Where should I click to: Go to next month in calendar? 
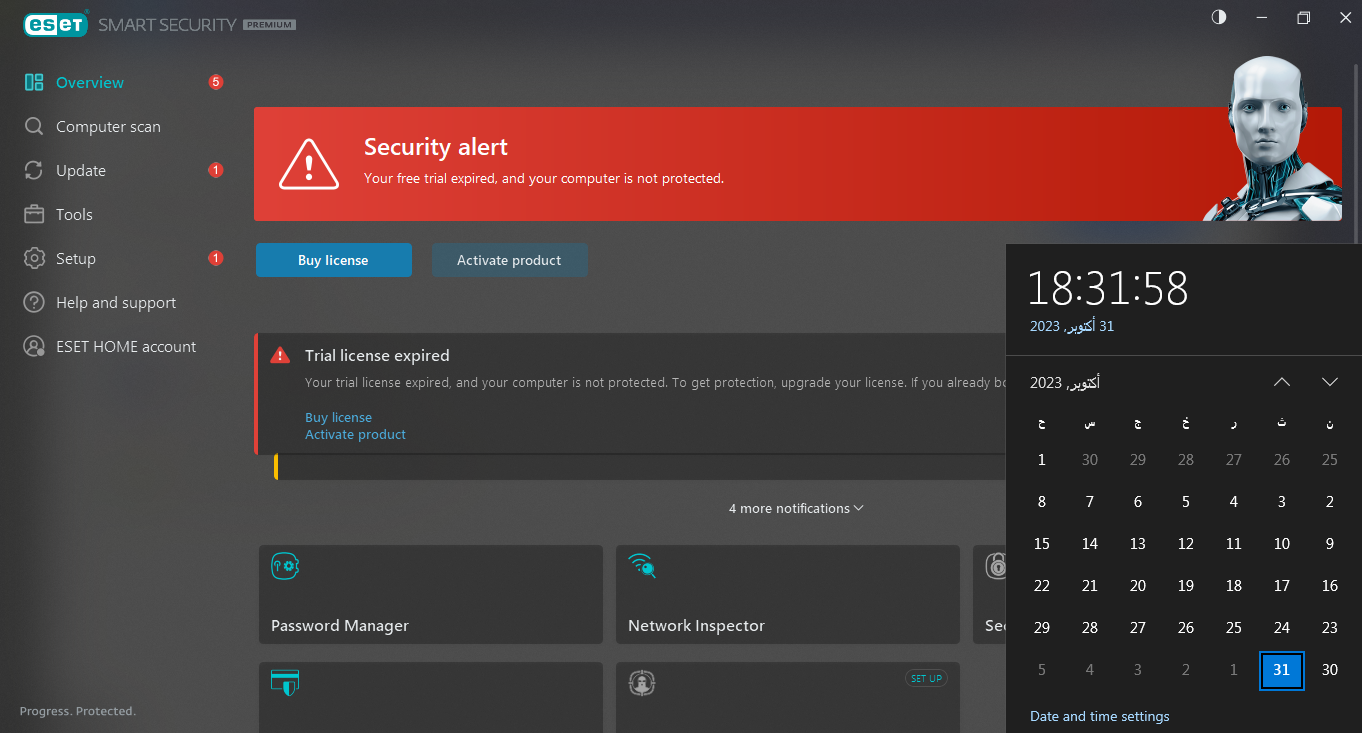coord(1329,382)
